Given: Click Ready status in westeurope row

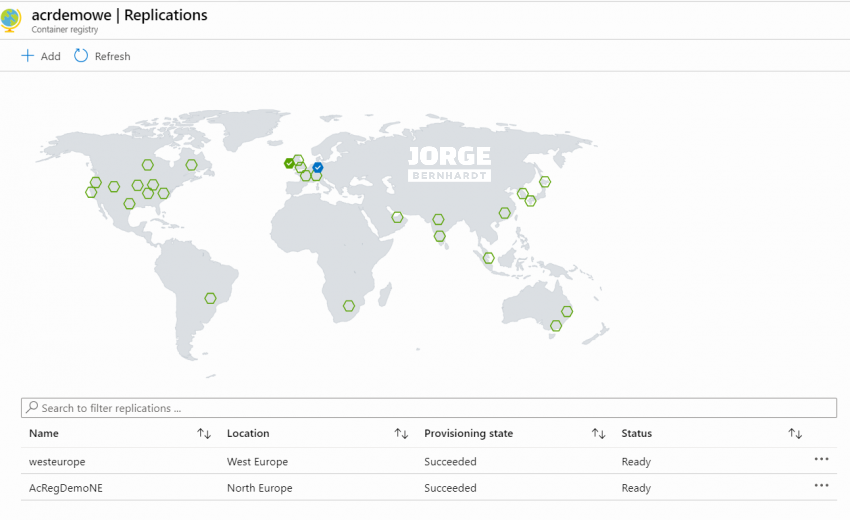Looking at the screenshot, I should (636, 462).
